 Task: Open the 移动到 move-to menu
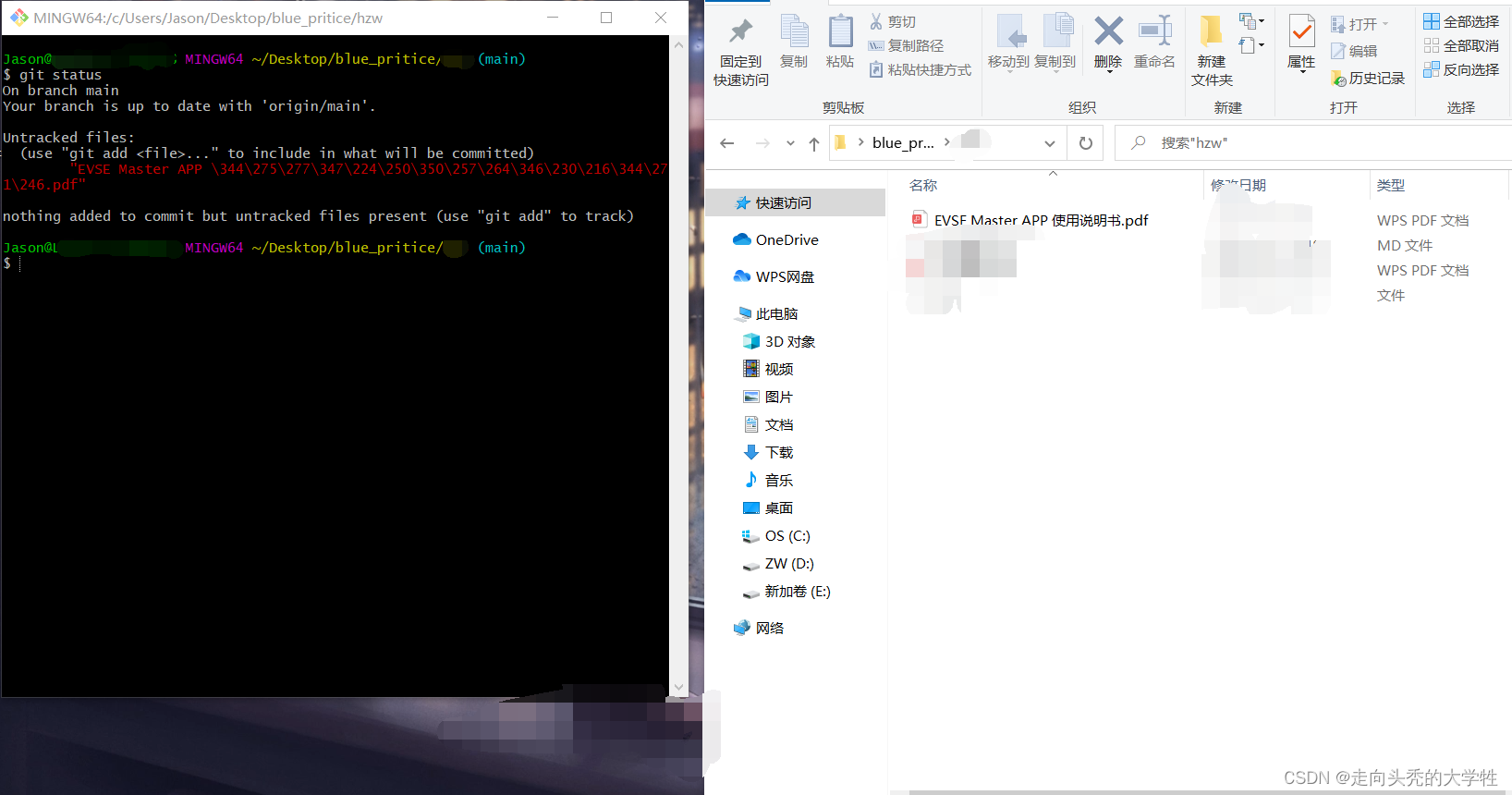(1008, 43)
